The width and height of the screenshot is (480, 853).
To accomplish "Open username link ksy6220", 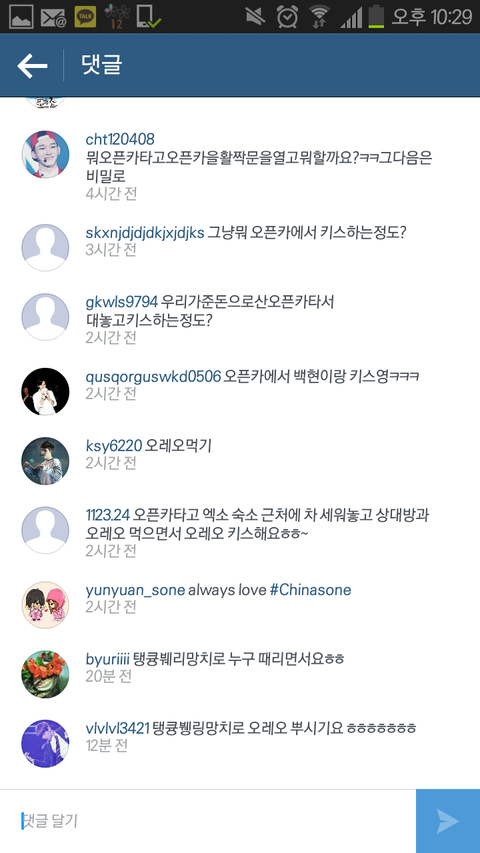I will point(114,446).
